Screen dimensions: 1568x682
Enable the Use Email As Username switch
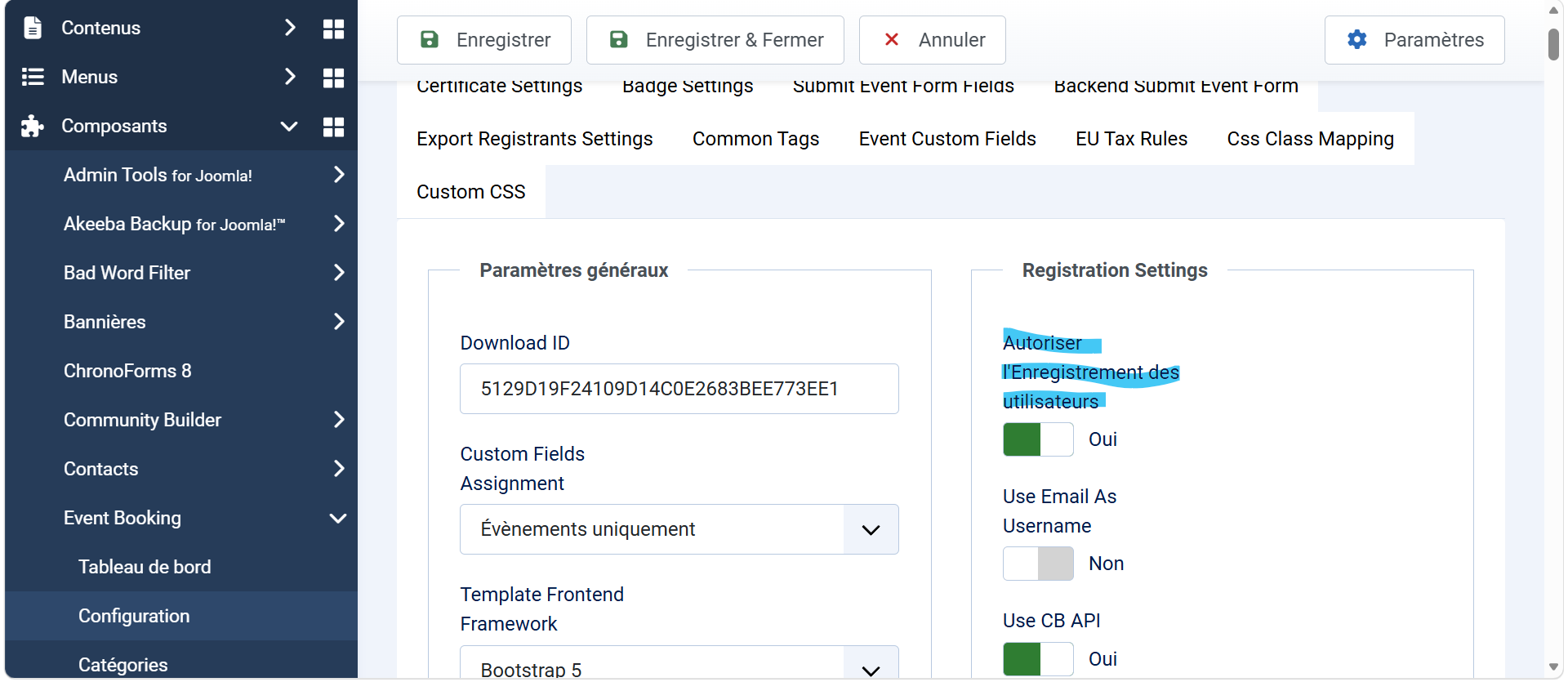pos(1038,564)
